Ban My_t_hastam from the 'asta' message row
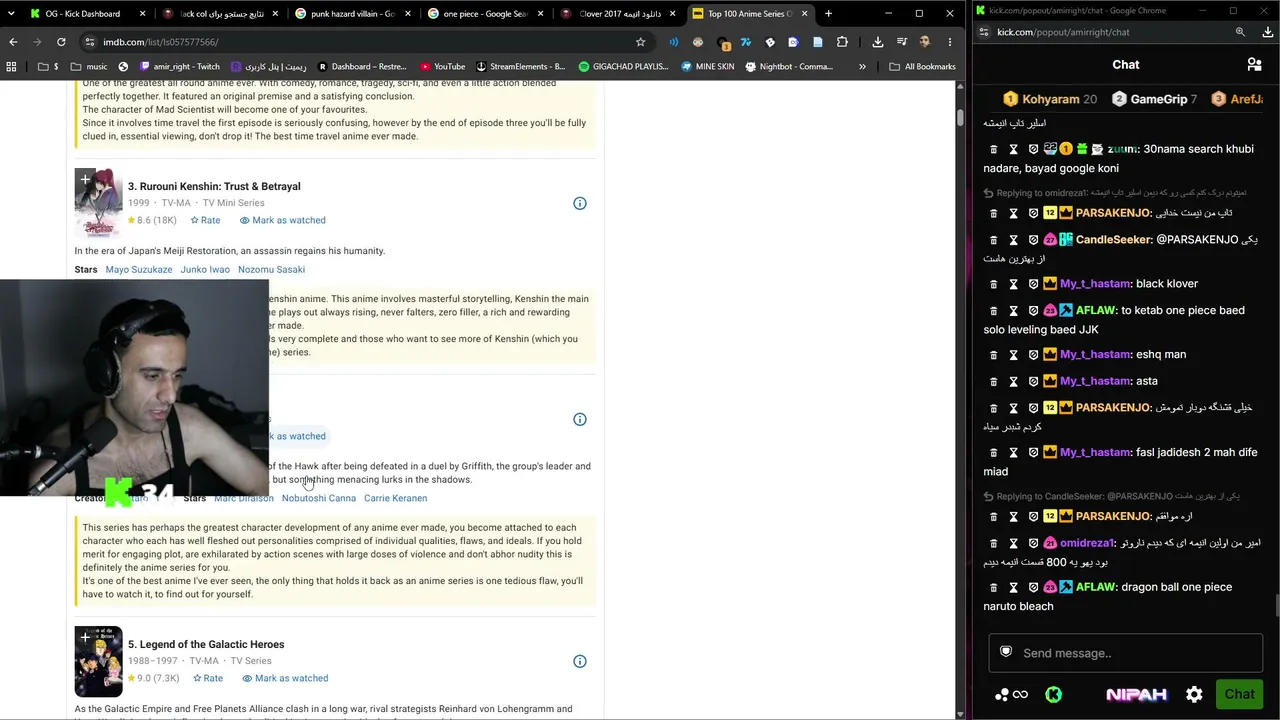1280x720 pixels. pos(1033,381)
